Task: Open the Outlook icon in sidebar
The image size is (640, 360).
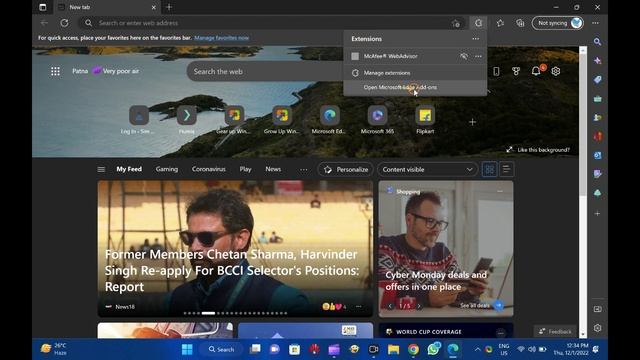Action: click(x=598, y=156)
